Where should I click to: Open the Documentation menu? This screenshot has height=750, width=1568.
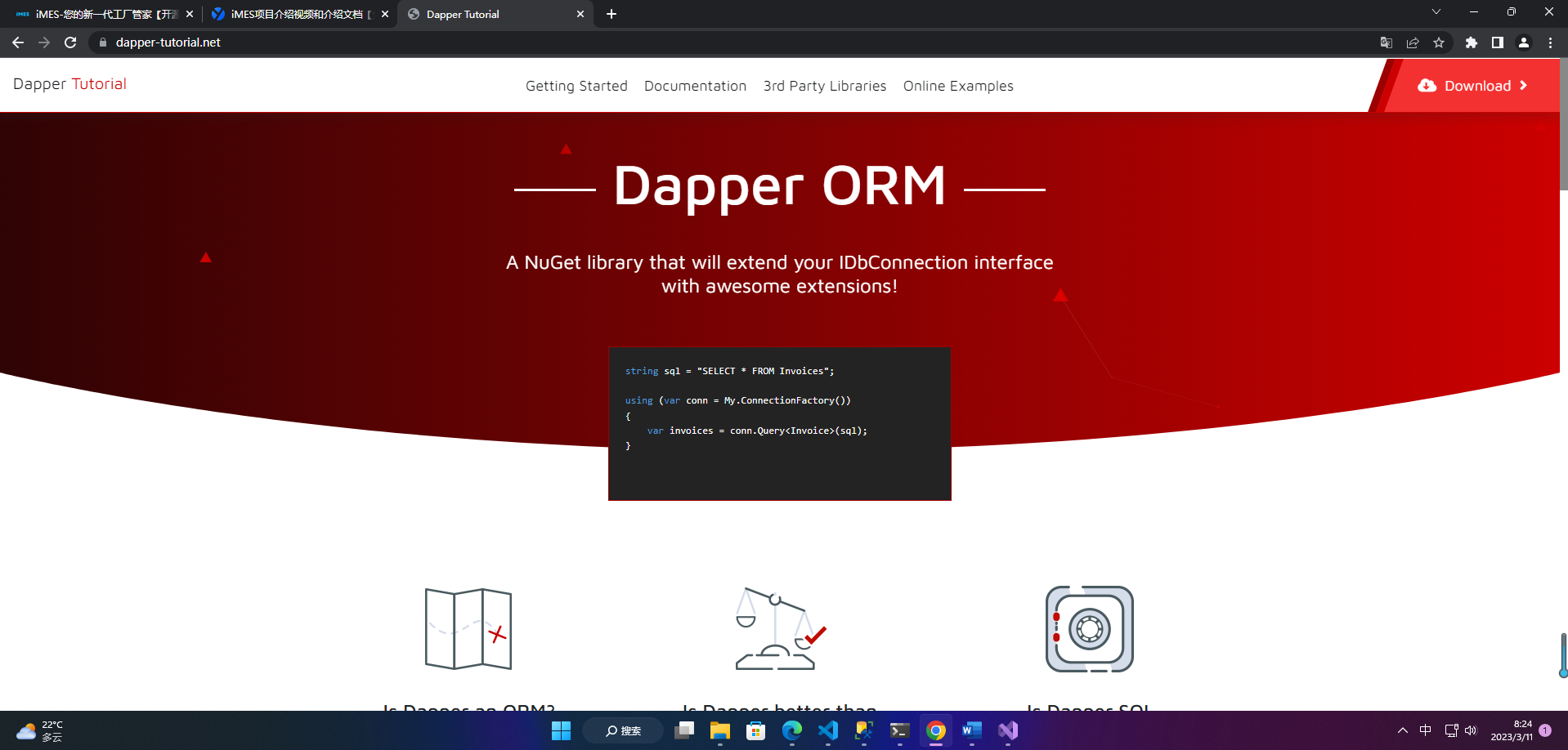point(695,86)
